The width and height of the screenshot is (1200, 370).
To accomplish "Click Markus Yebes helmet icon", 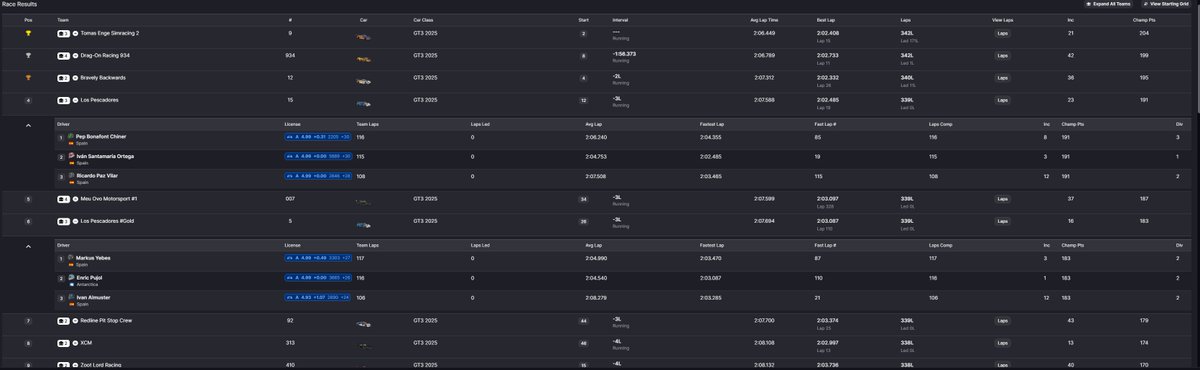I will click(71, 258).
